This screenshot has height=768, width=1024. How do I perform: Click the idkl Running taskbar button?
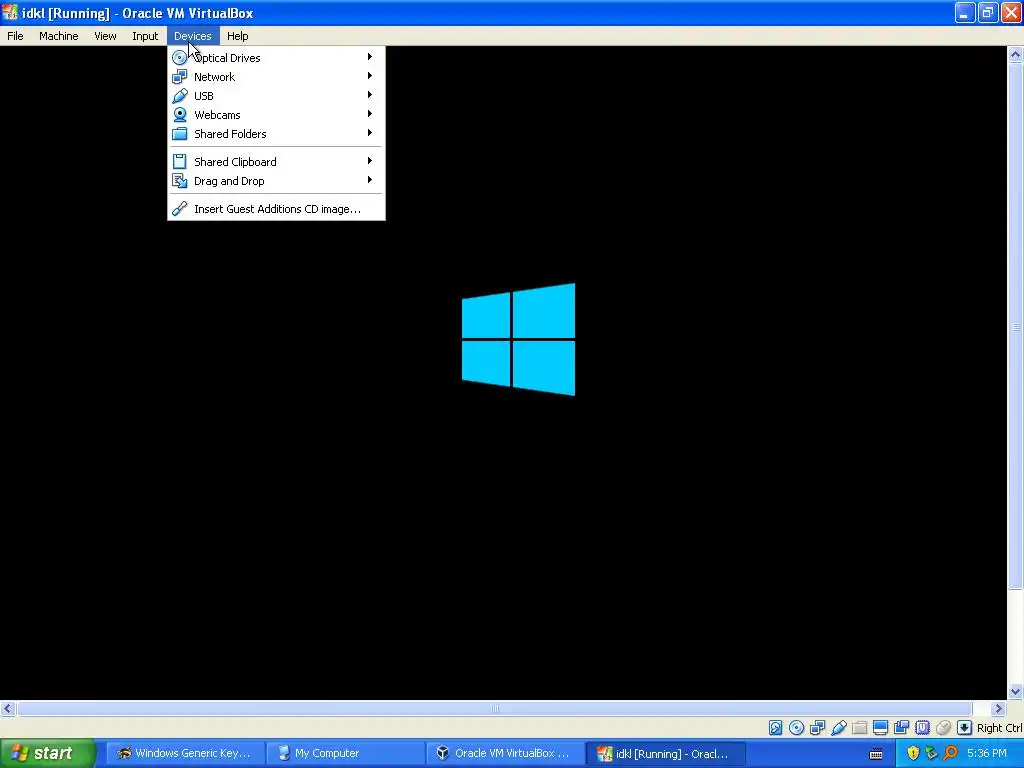pyautogui.click(x=664, y=753)
